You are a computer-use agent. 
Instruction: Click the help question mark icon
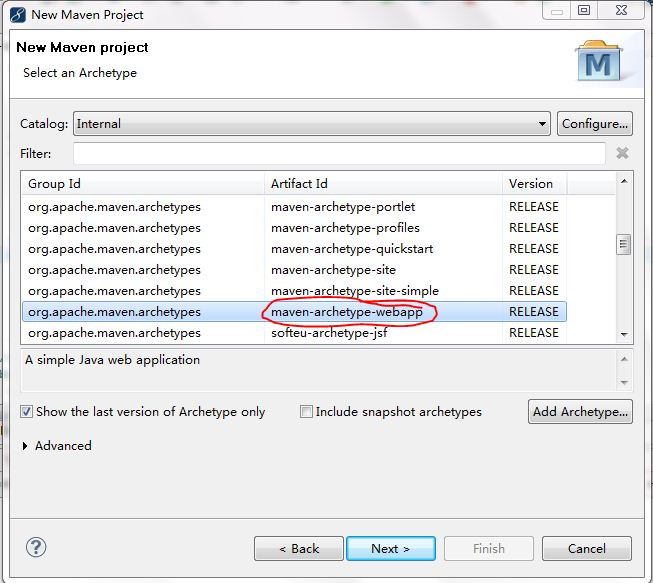36,547
